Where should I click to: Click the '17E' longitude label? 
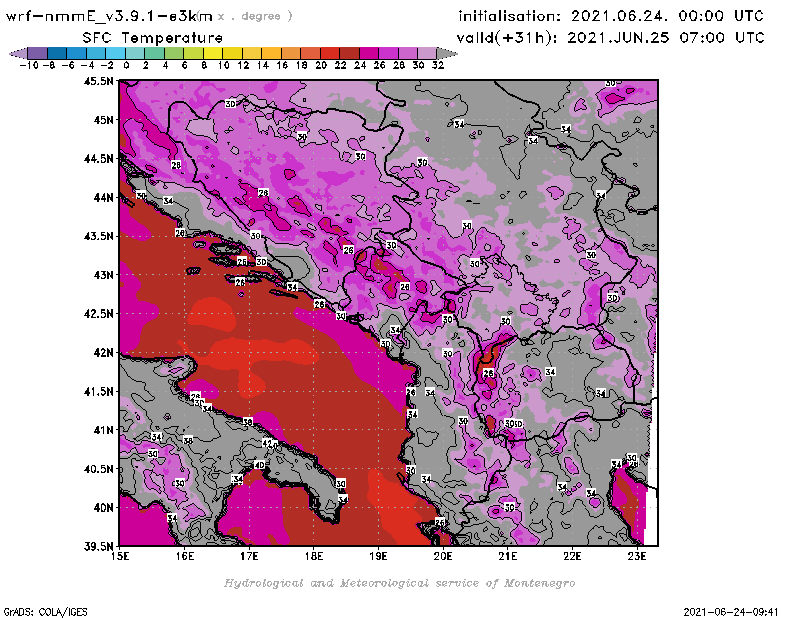[249, 556]
